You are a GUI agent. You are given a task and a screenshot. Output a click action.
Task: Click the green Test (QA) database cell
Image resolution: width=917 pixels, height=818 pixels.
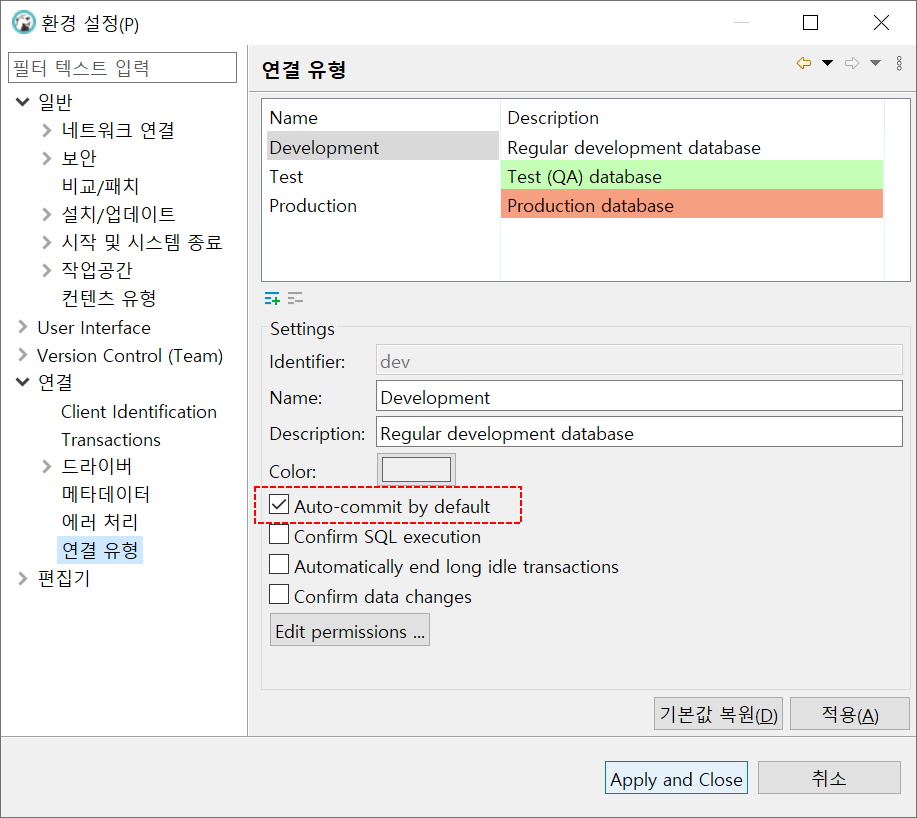(x=692, y=175)
